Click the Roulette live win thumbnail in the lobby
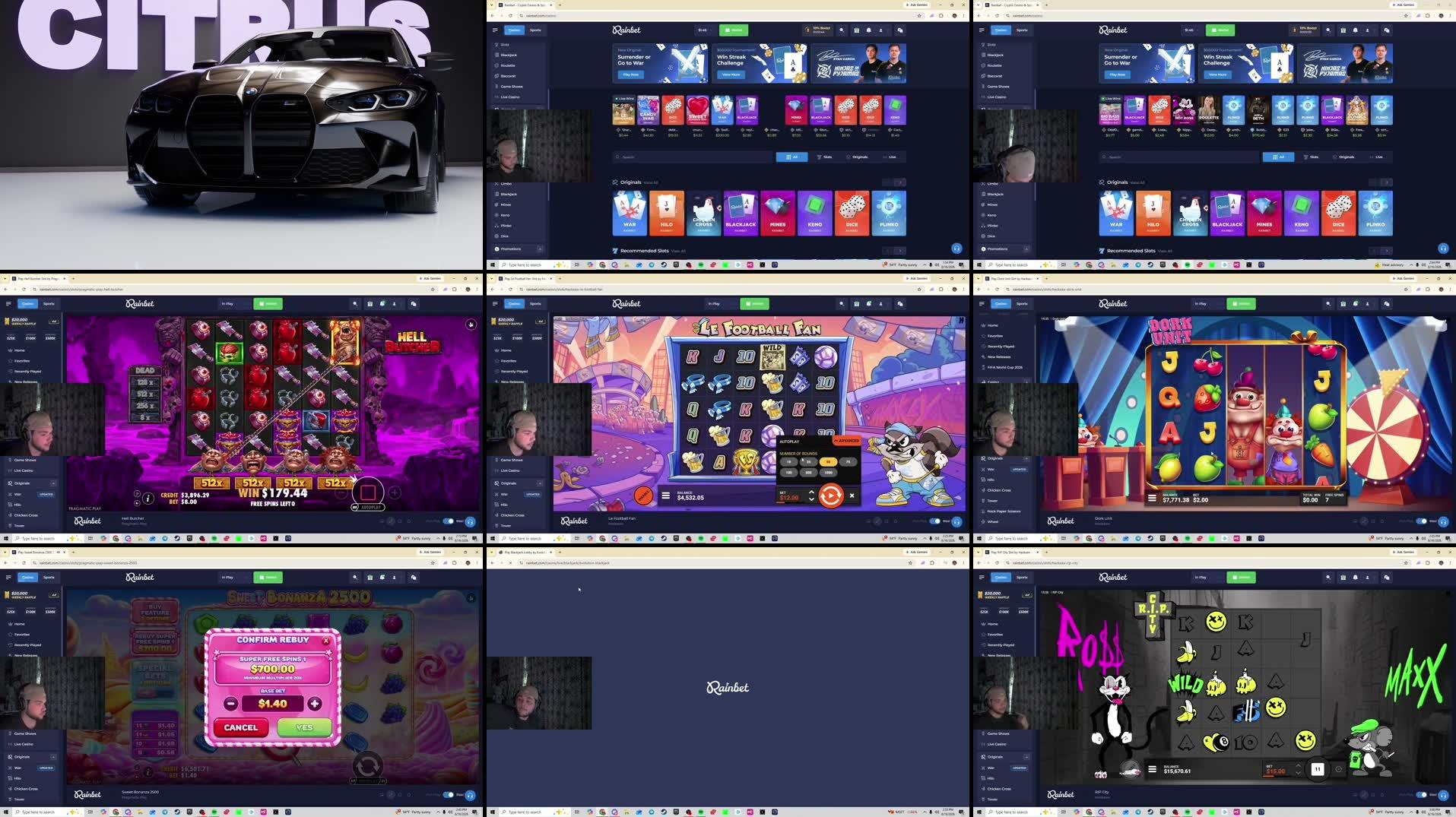Image resolution: width=1456 pixels, height=817 pixels. coord(1209,110)
